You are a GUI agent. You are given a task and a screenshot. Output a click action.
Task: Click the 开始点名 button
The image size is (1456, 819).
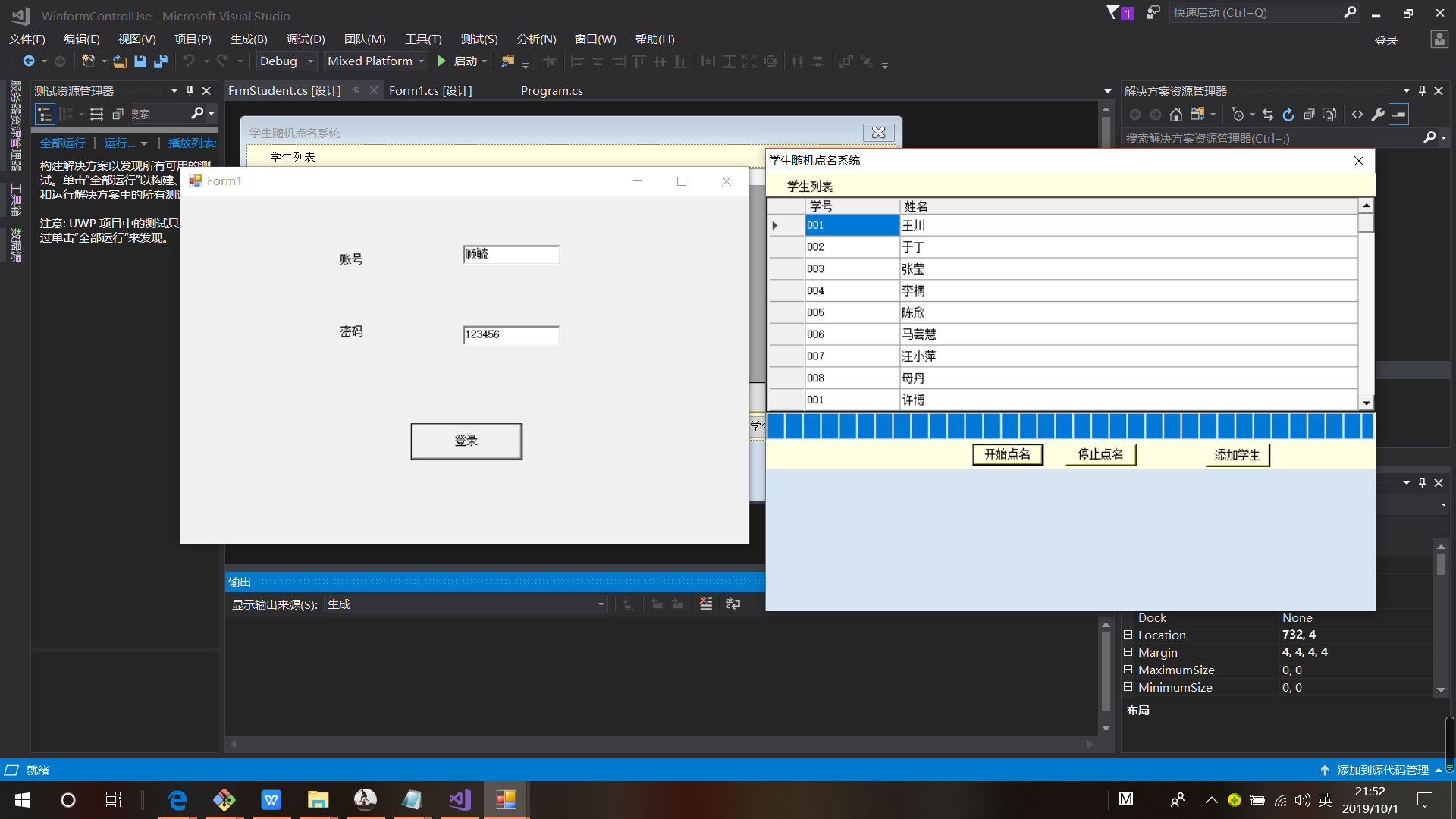[1007, 454]
